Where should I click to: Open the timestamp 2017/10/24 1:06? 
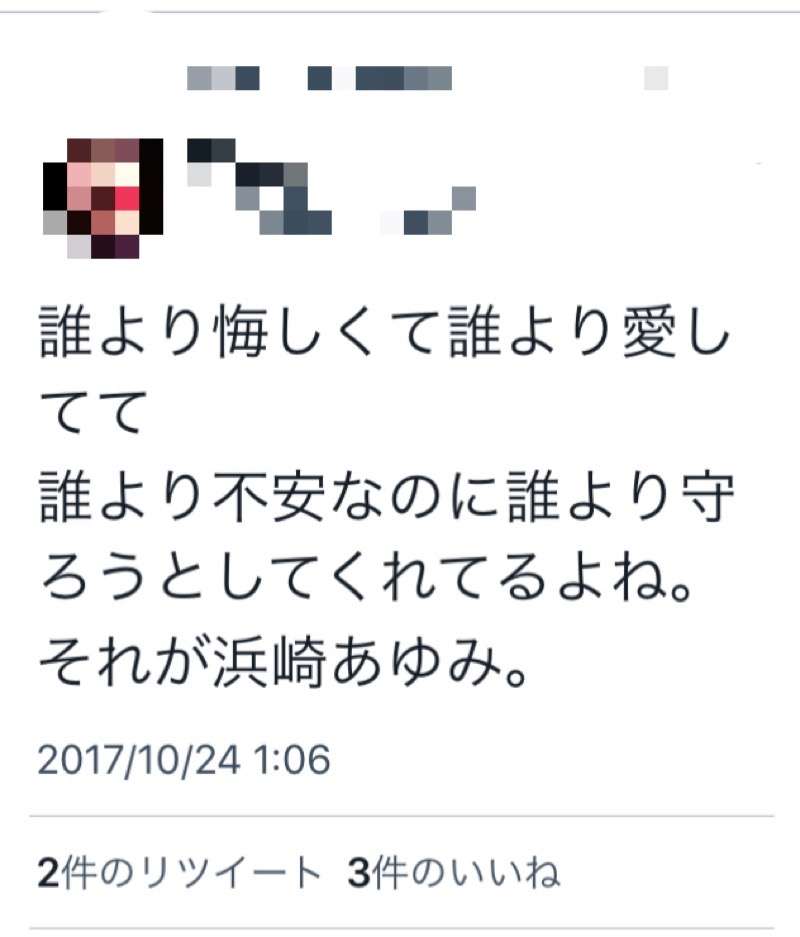click(x=184, y=760)
